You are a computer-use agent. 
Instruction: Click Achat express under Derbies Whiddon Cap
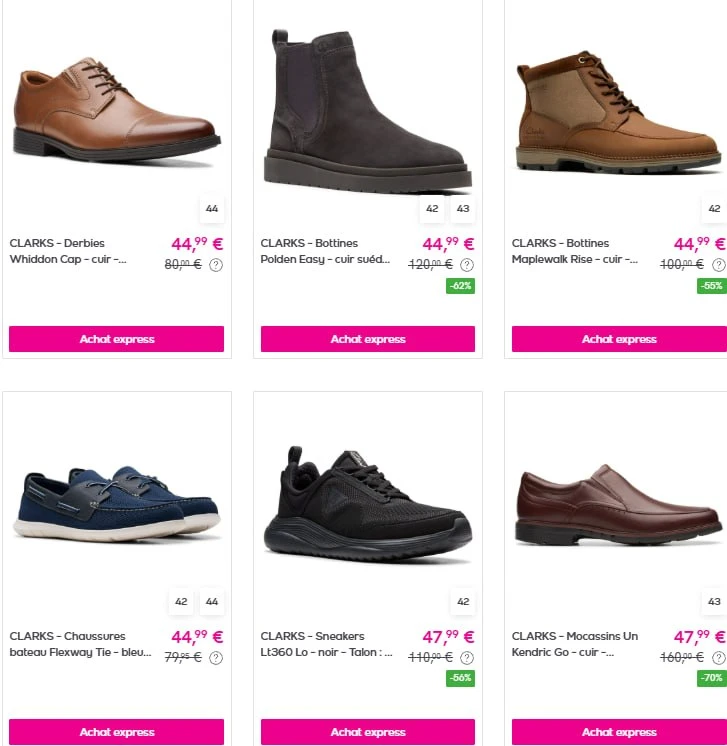[117, 339]
